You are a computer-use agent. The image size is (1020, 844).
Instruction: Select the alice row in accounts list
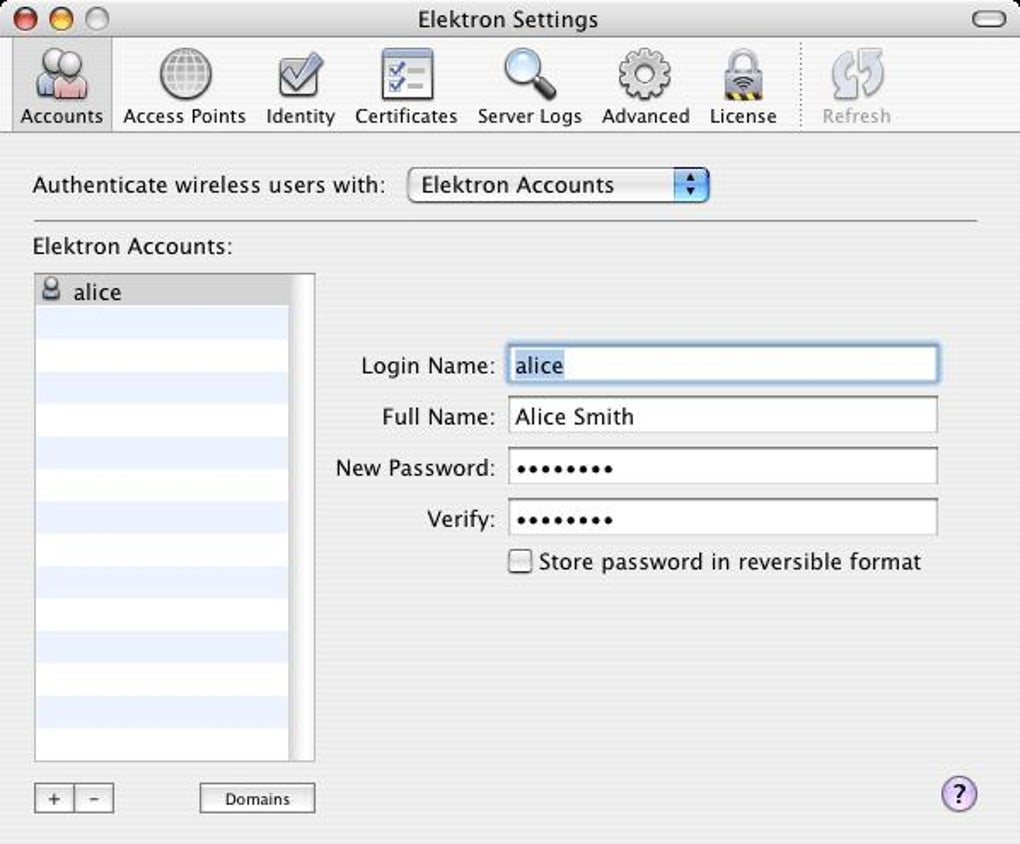[x=162, y=290]
